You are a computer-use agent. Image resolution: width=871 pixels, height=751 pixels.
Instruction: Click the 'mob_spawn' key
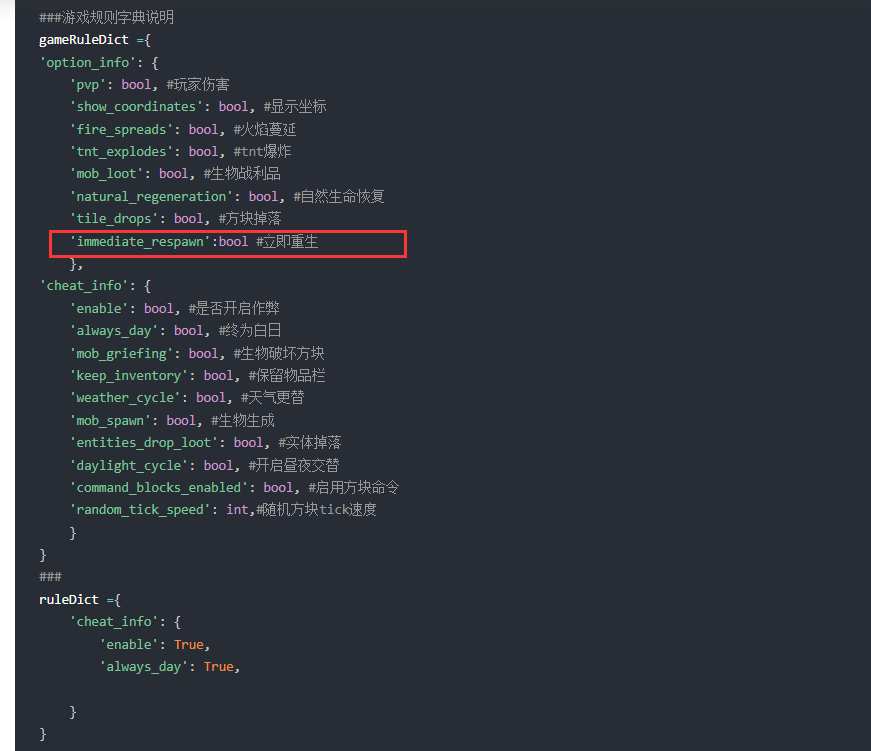[110, 421]
